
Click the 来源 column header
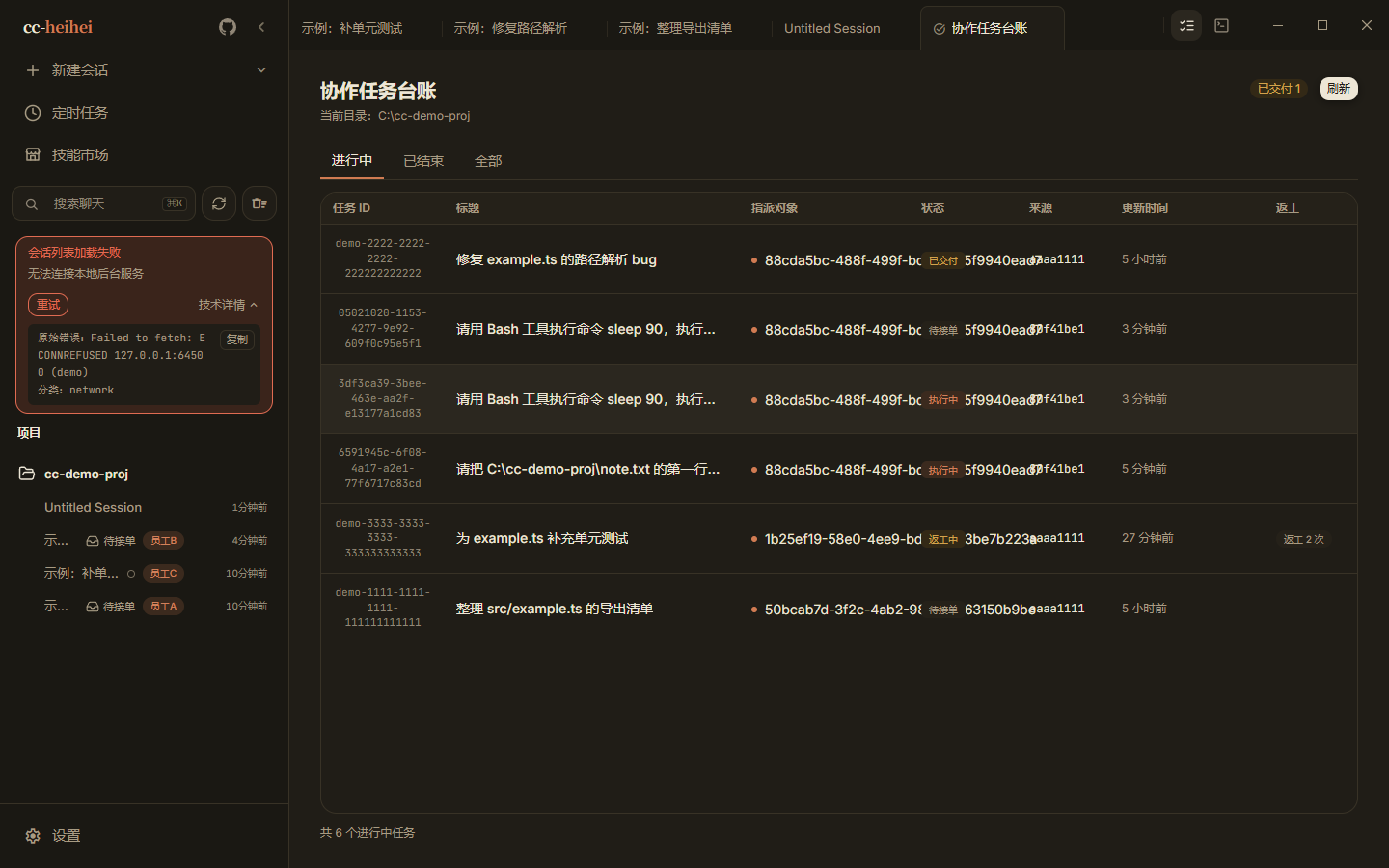(x=1041, y=208)
